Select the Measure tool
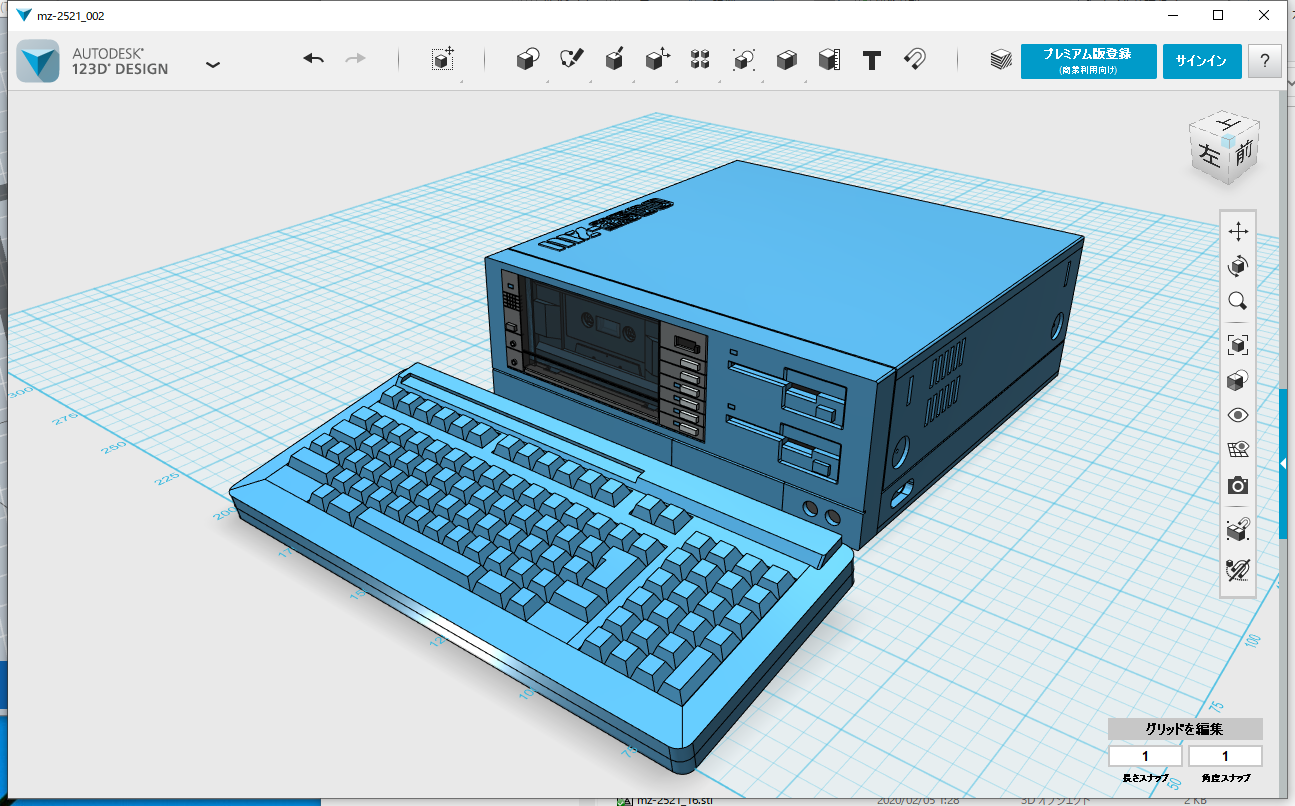The height and width of the screenshot is (806, 1295). [828, 59]
